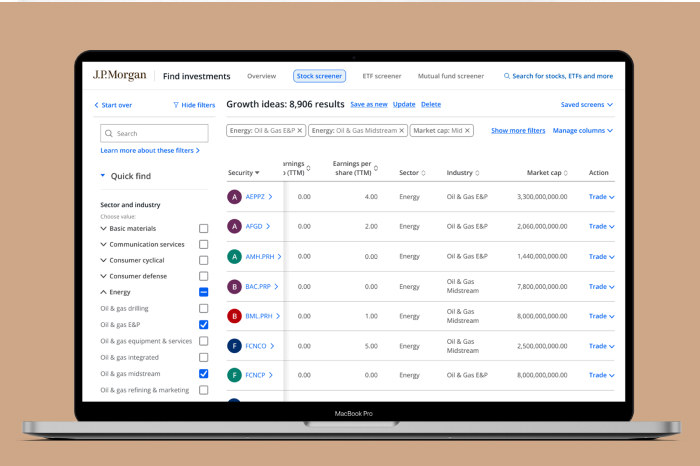Uncheck the Oil & gas E&P checkbox
This screenshot has height=466, width=700.
click(204, 325)
